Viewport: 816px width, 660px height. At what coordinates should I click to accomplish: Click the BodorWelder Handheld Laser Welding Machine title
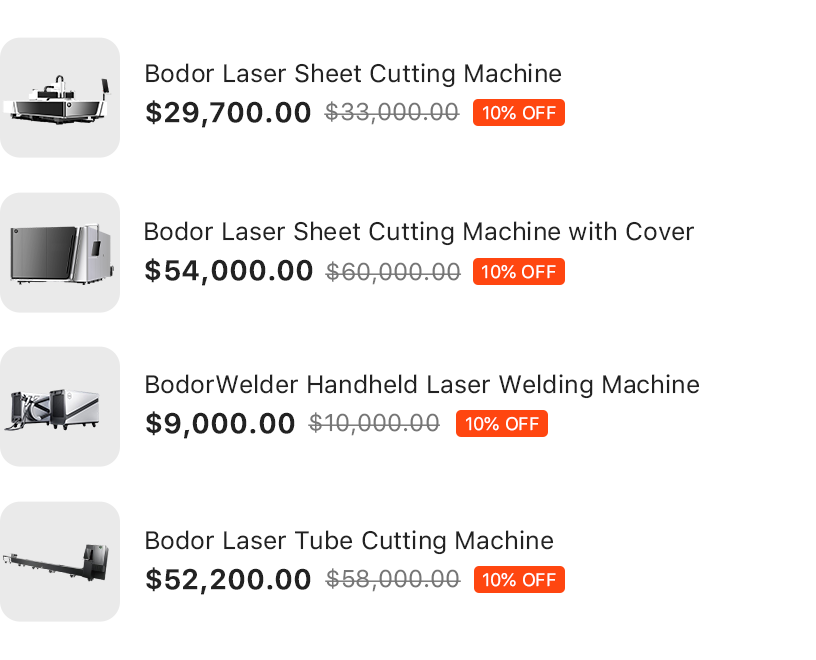[422, 385]
